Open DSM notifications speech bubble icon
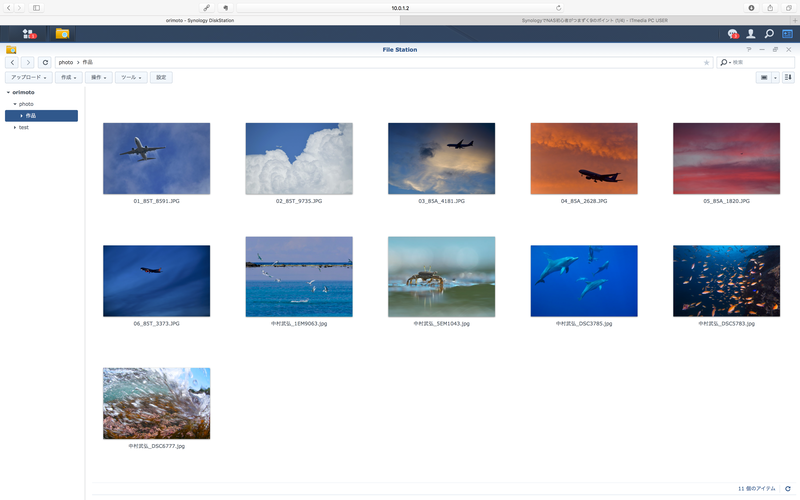The height and width of the screenshot is (500, 800). (733, 34)
